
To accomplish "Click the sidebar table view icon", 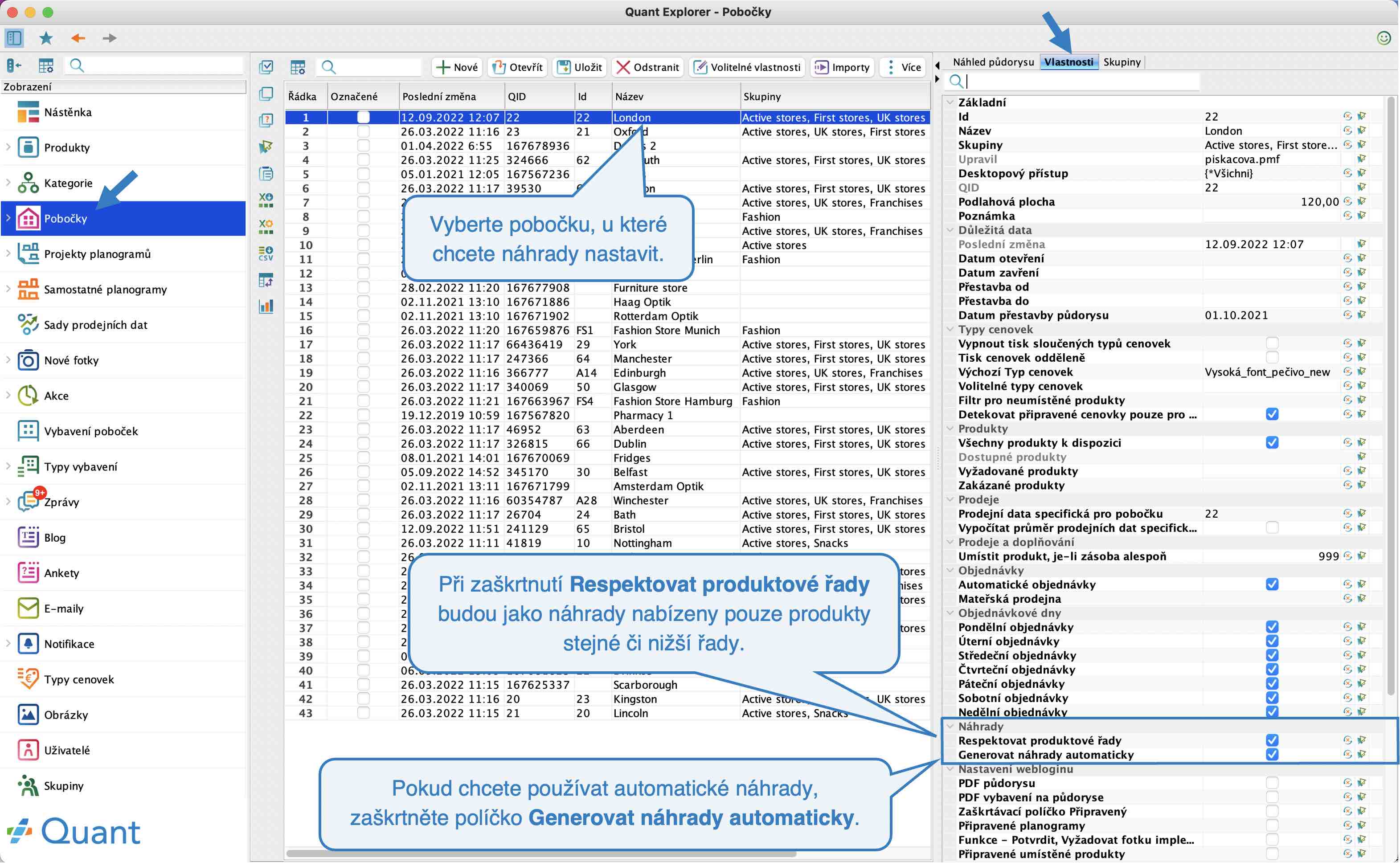I will pyautogui.click(x=46, y=66).
